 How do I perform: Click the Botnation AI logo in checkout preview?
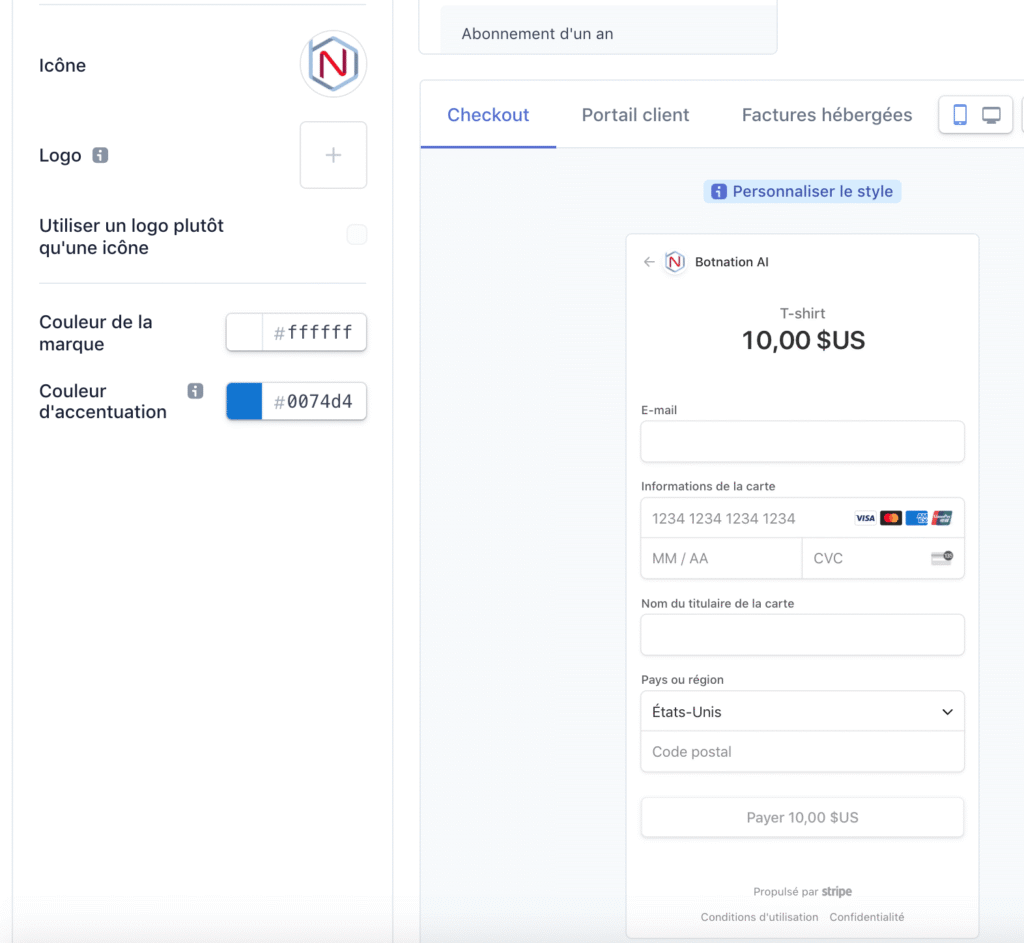click(x=675, y=262)
